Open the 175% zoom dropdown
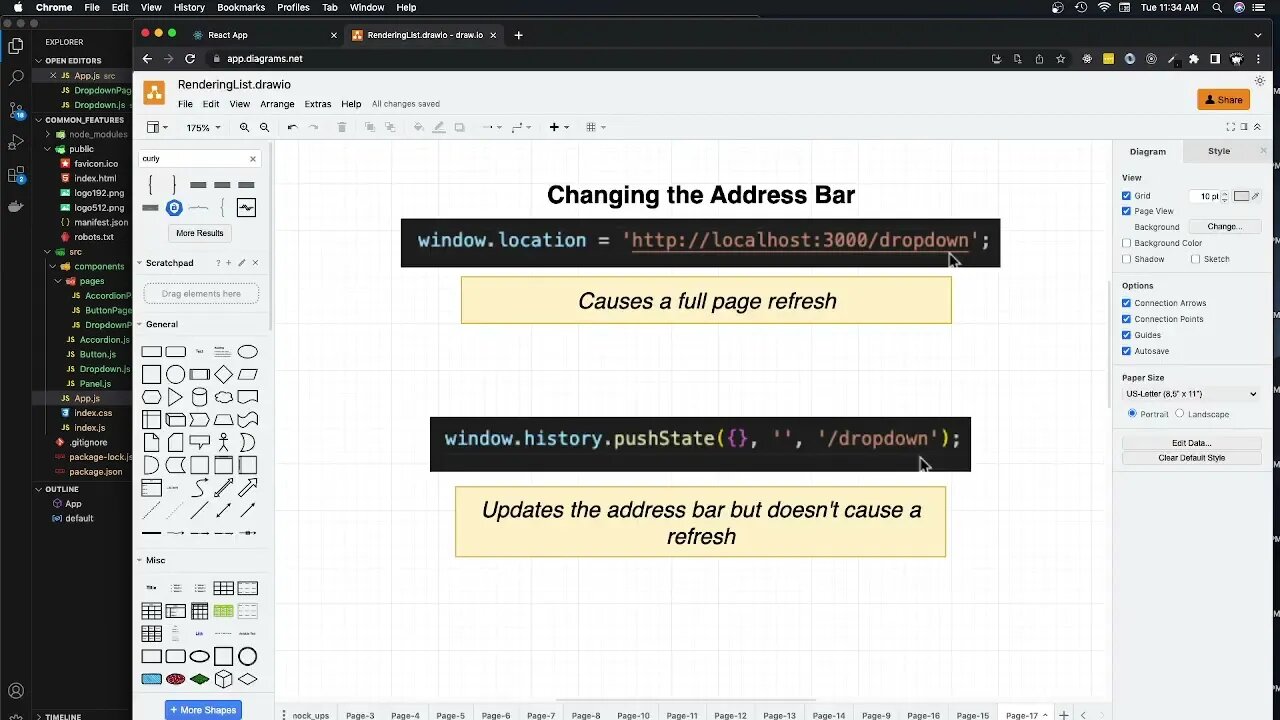The image size is (1280, 720). (203, 128)
